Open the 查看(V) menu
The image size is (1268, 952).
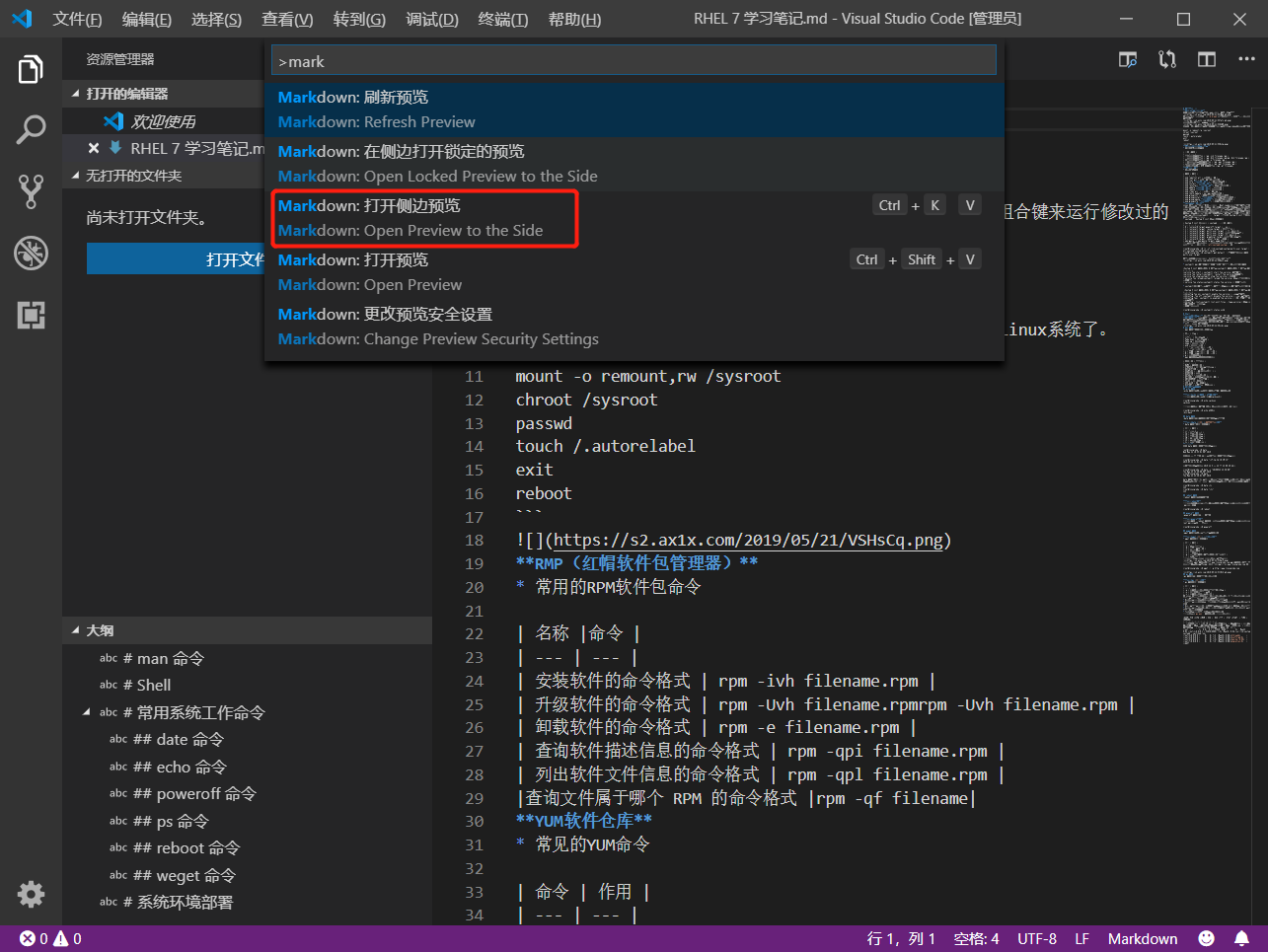click(x=287, y=19)
